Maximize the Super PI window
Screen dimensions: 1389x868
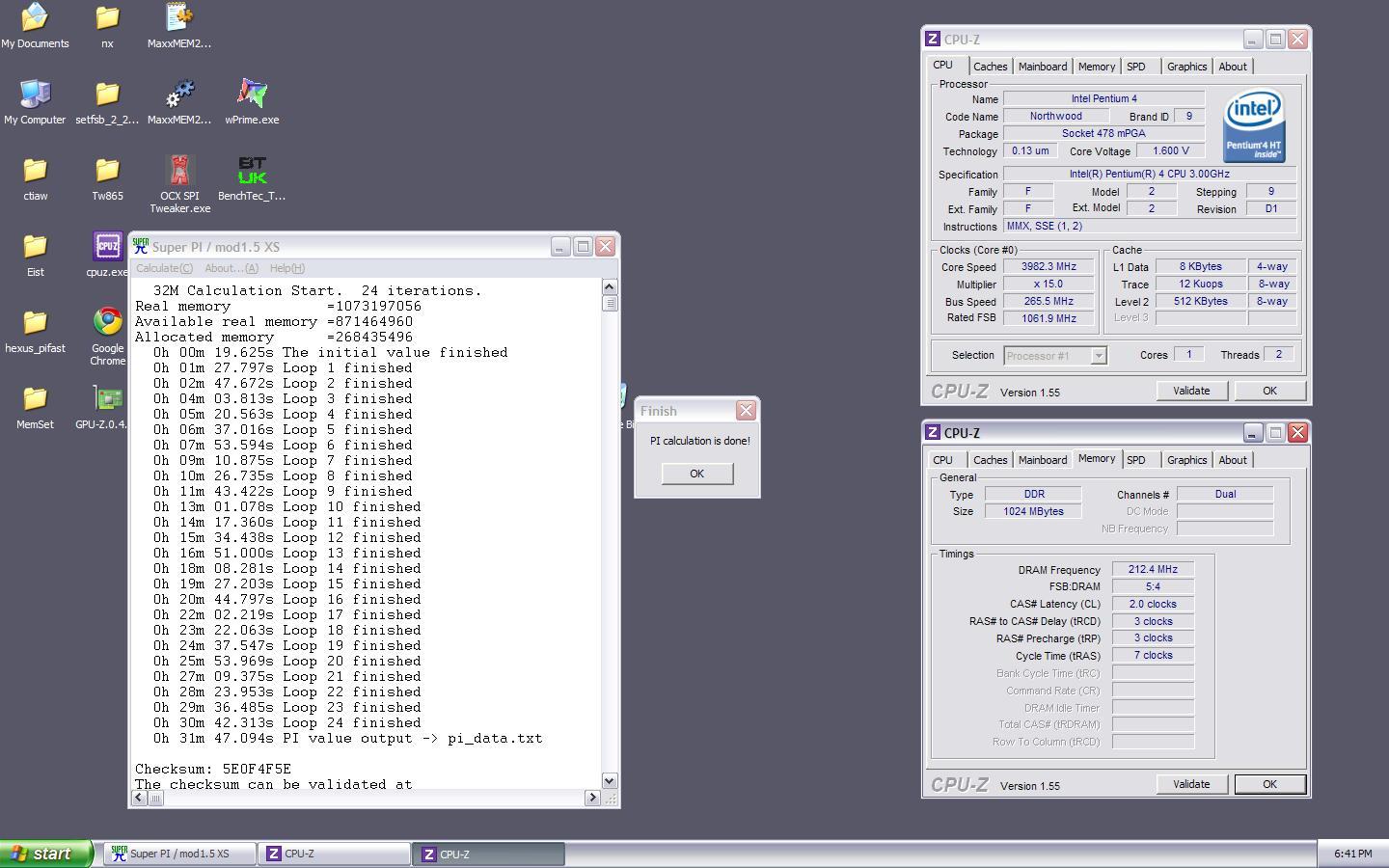point(583,247)
